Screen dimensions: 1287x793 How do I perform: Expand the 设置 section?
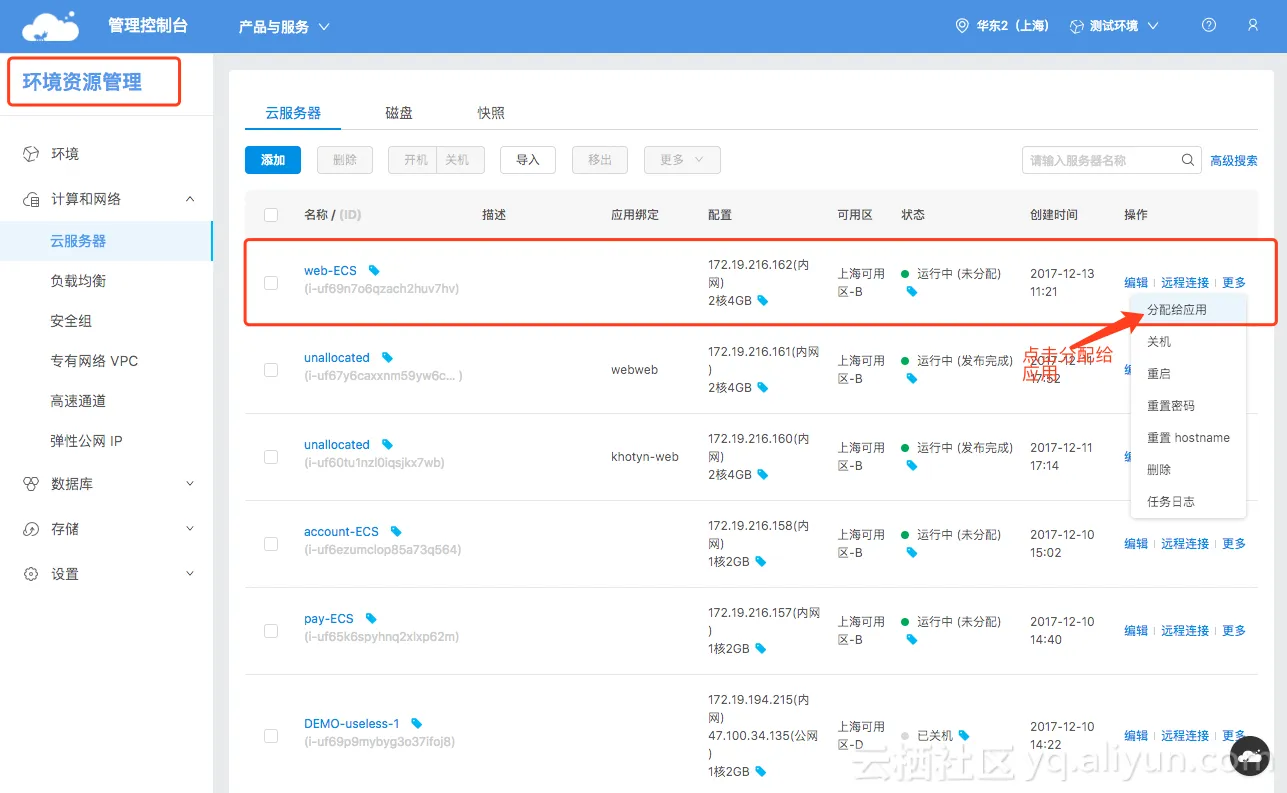coord(190,574)
